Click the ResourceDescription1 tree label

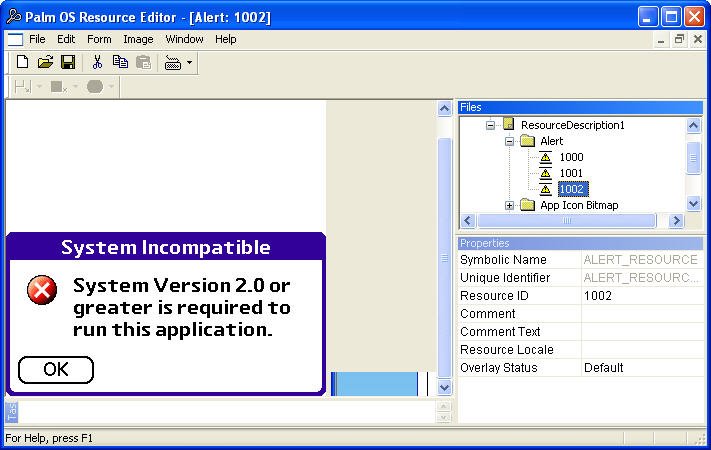573,125
